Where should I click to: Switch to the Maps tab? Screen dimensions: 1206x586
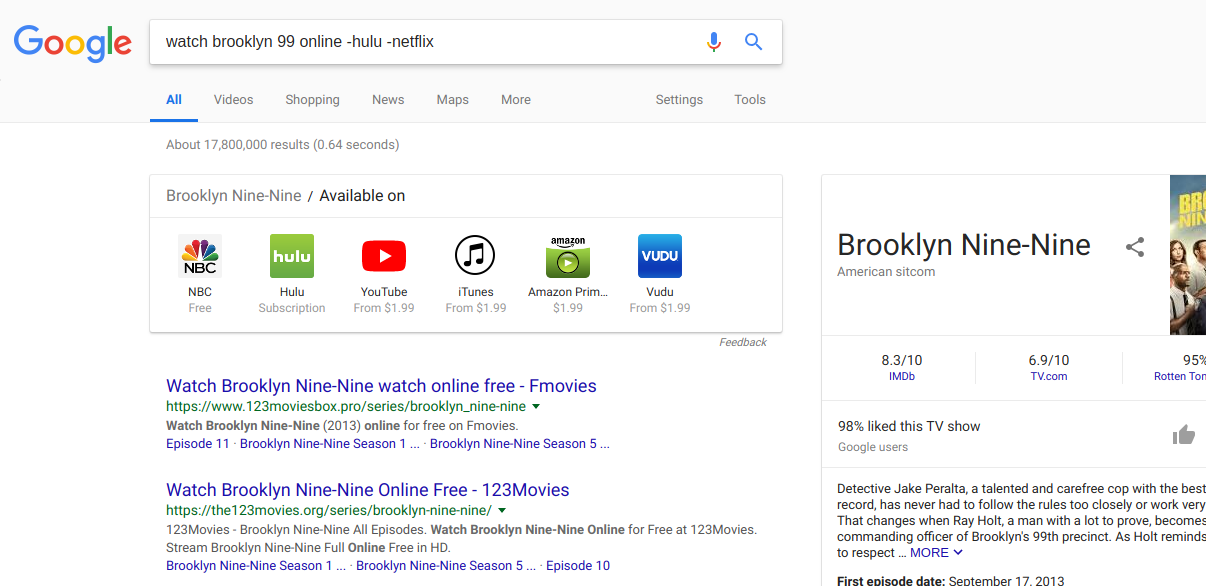[x=452, y=100]
